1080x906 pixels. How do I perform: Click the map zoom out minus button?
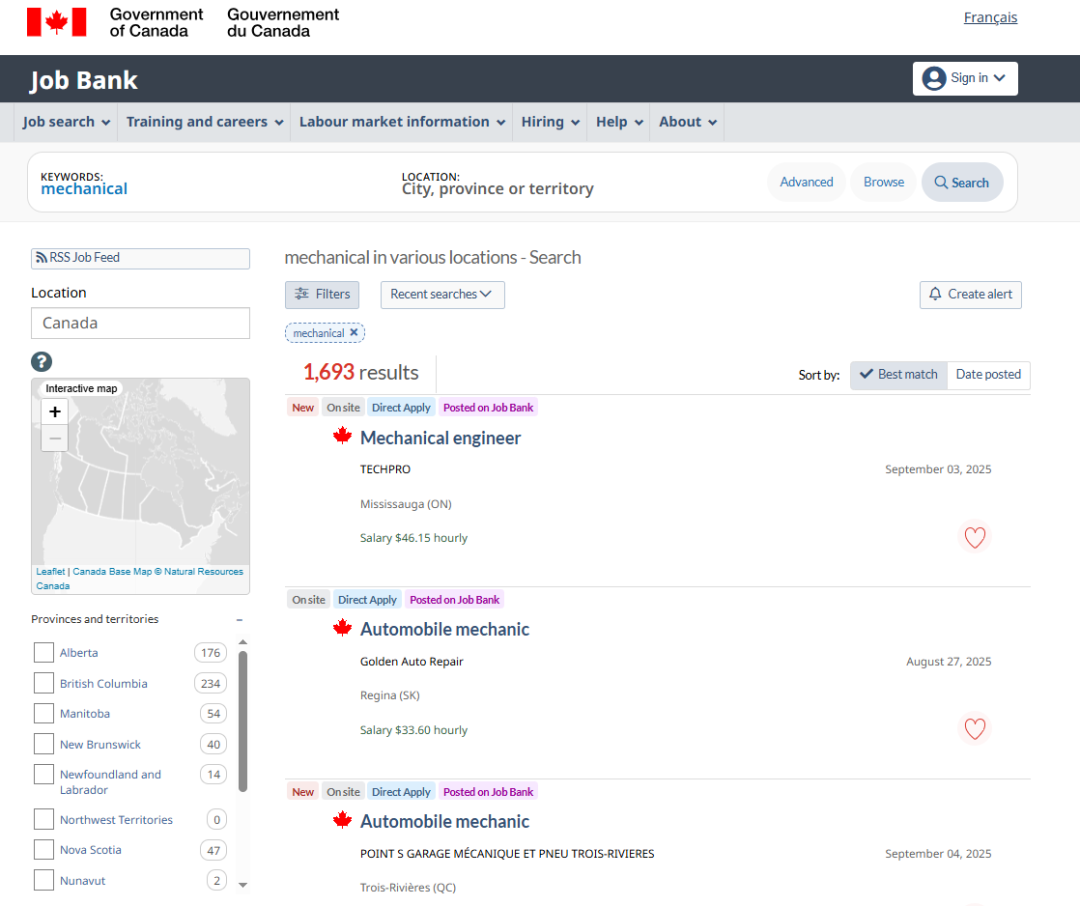click(x=55, y=438)
